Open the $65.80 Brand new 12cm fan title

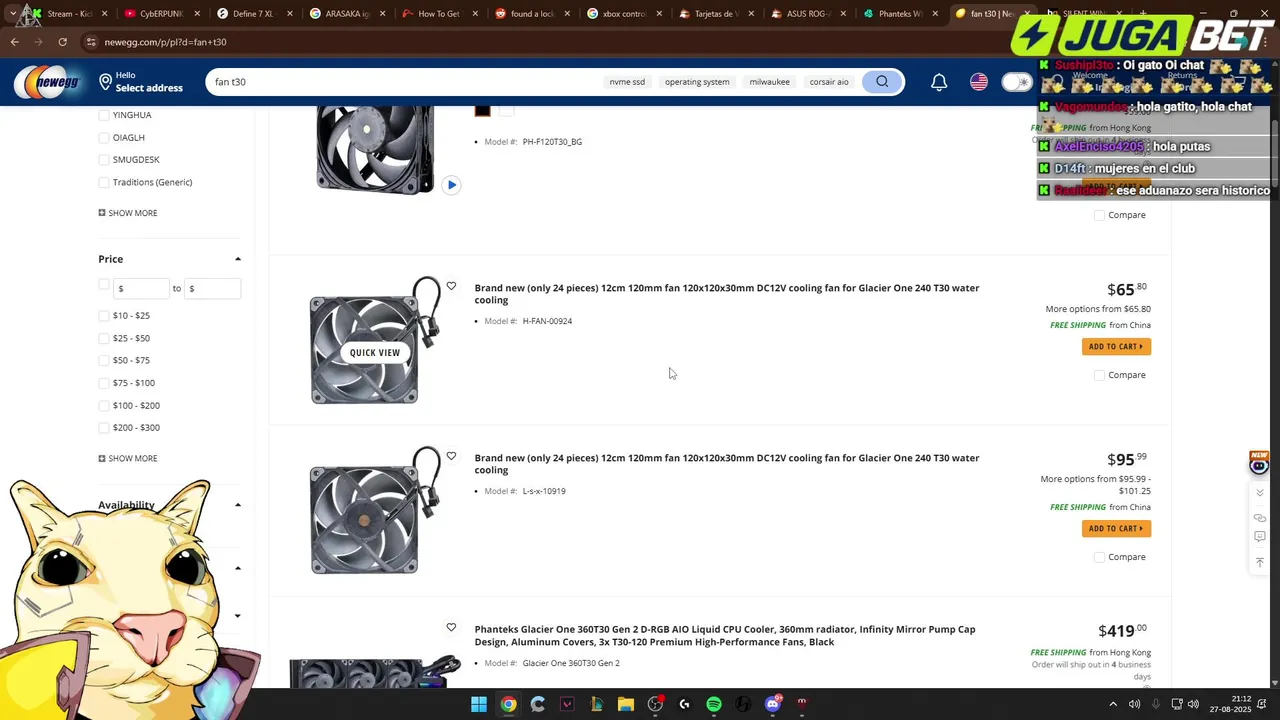pyautogui.click(x=727, y=294)
